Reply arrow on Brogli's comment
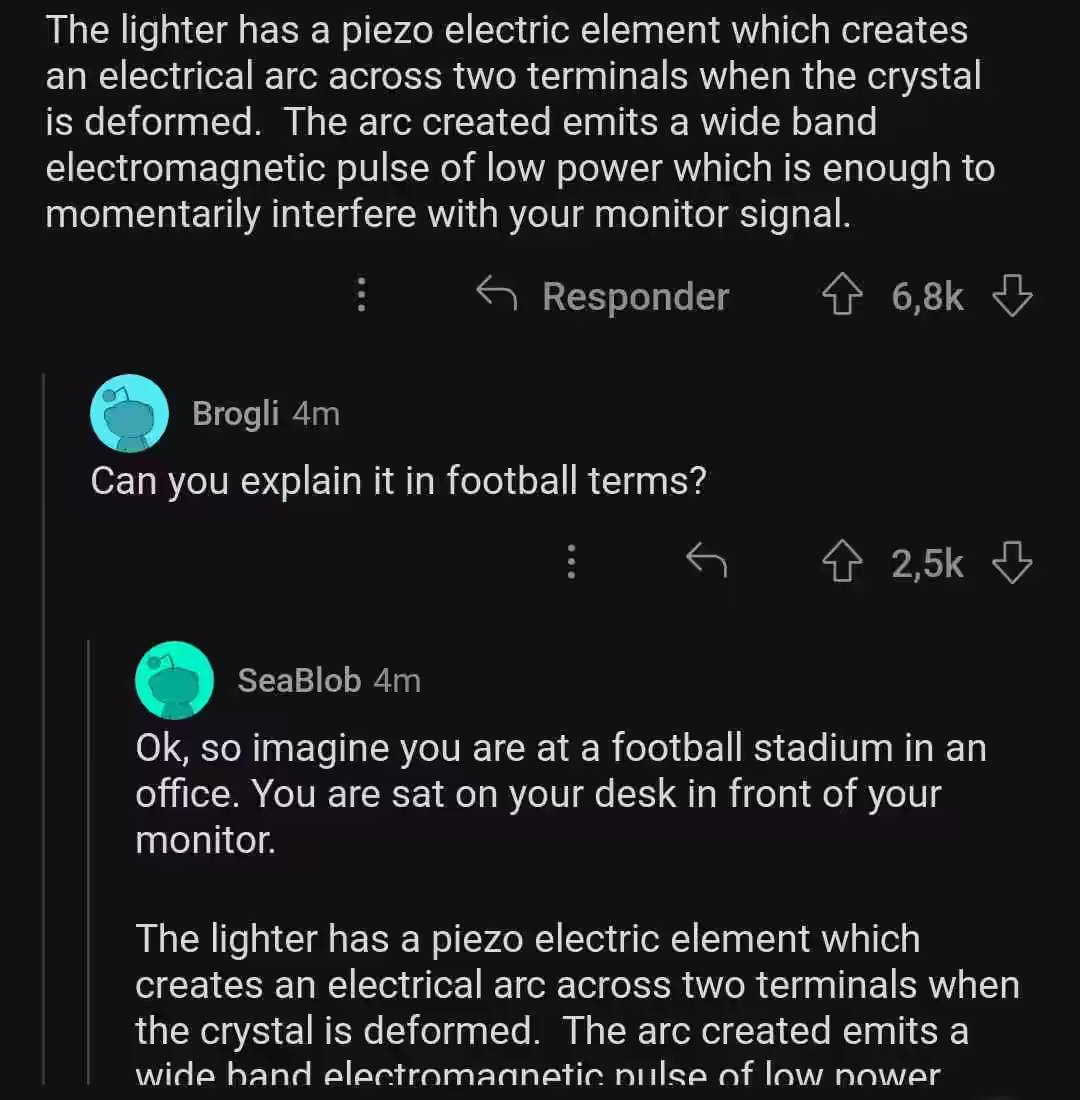The image size is (1080, 1100). click(x=706, y=561)
